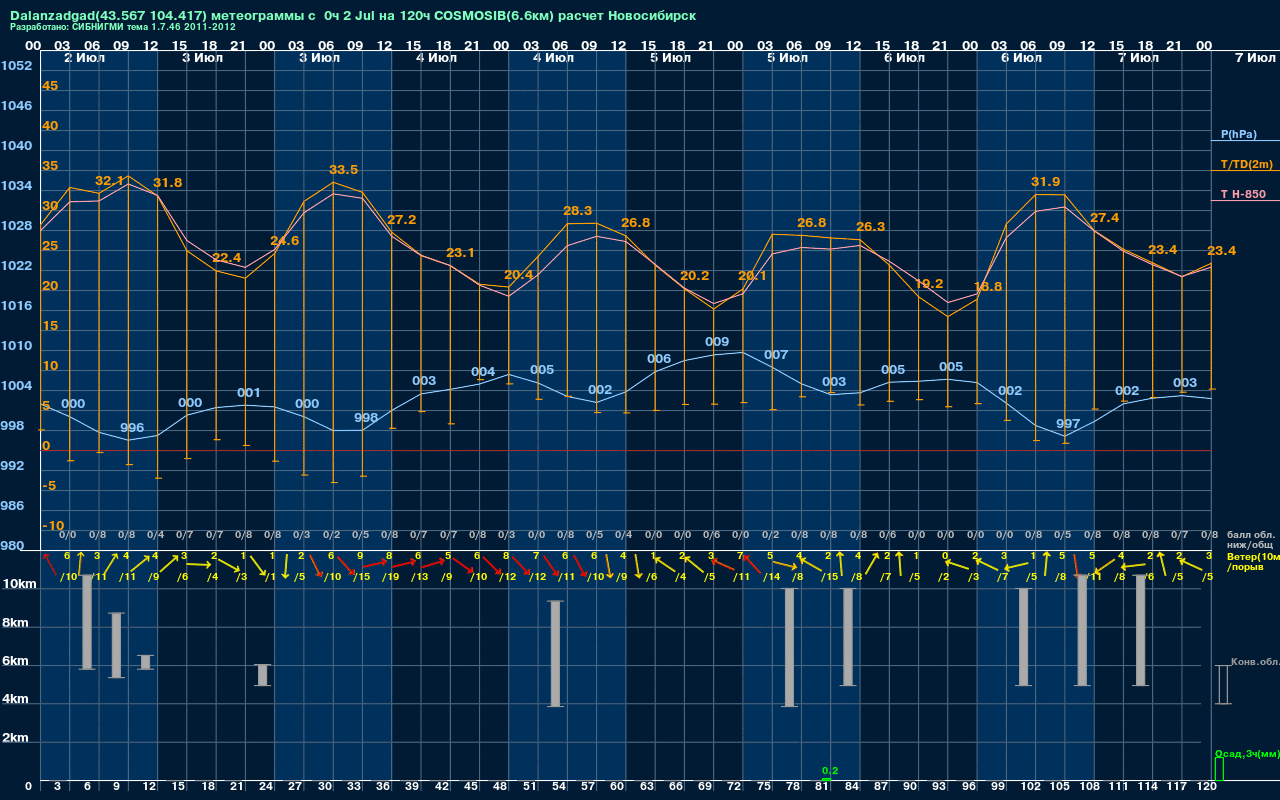
Task: Click the 31.9 temperature label
Action: pos(1046,182)
